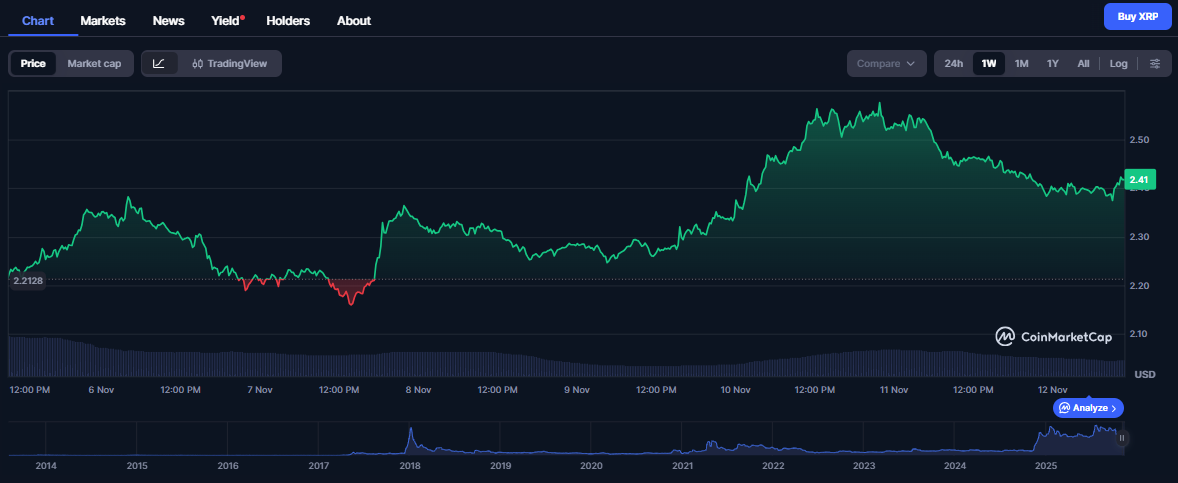Open the Yield tab
This screenshot has height=483, width=1178.
coord(226,20)
